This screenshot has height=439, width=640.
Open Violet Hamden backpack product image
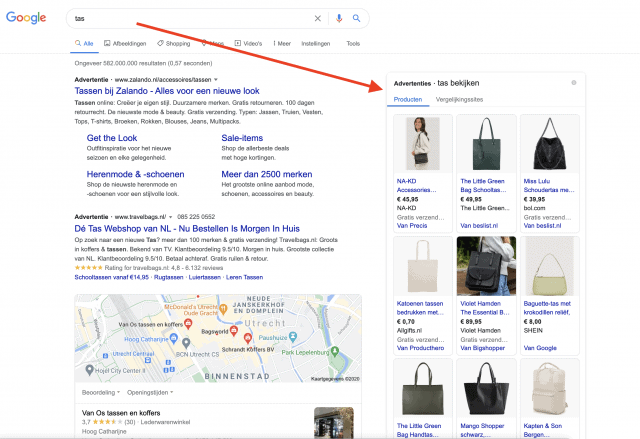click(486, 266)
